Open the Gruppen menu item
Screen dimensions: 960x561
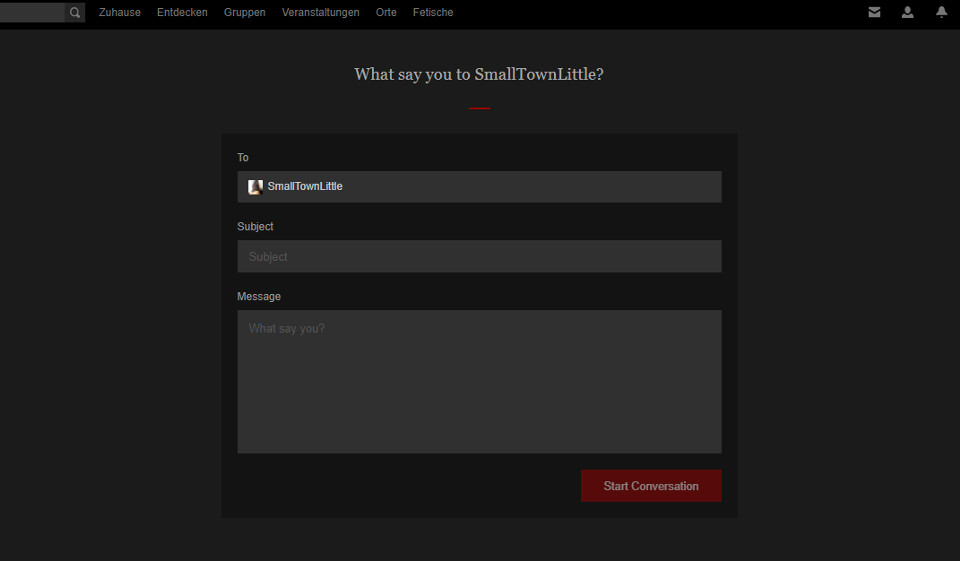(244, 12)
